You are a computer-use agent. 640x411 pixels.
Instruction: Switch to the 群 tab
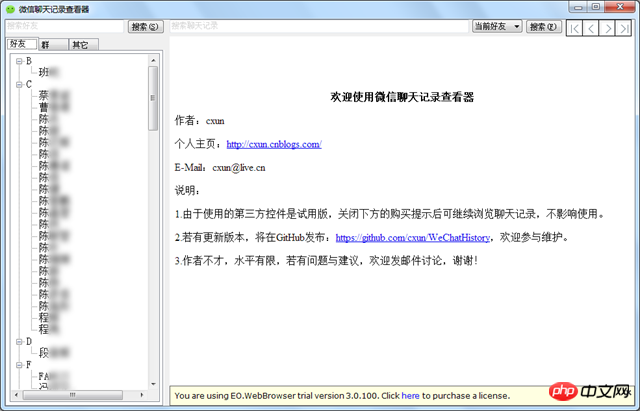[x=53, y=44]
